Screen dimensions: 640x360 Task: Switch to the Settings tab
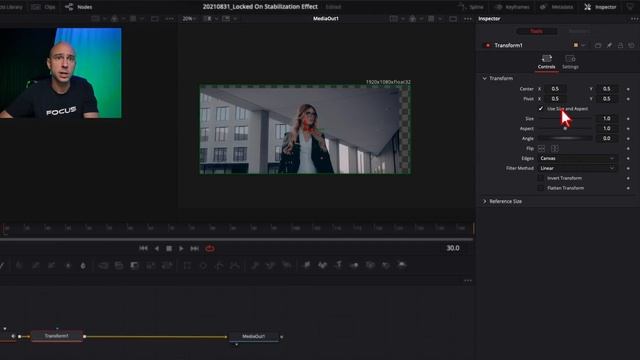[x=570, y=62]
